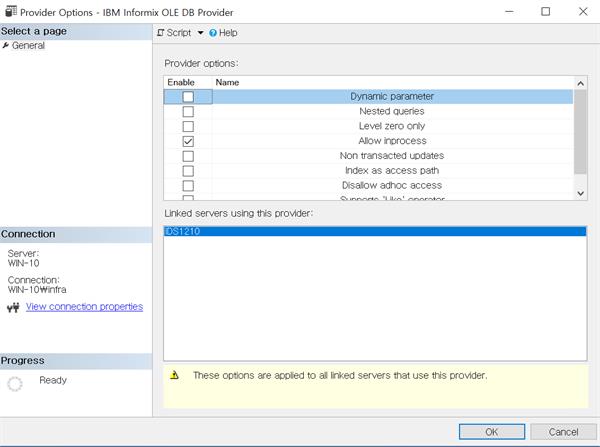This screenshot has width=600, height=447.
Task: Enable the Level zero only checkbox
Action: pos(188,126)
